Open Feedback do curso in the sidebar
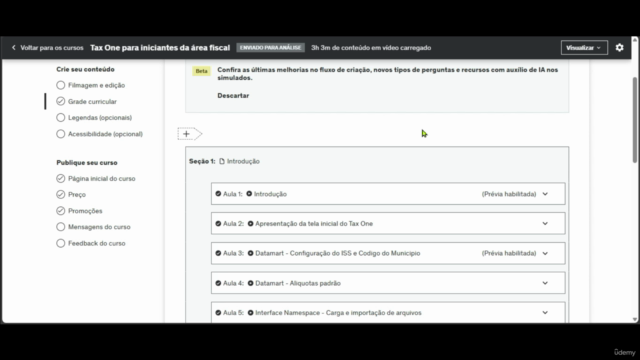Screen dimensions: 640x360 [97, 243]
